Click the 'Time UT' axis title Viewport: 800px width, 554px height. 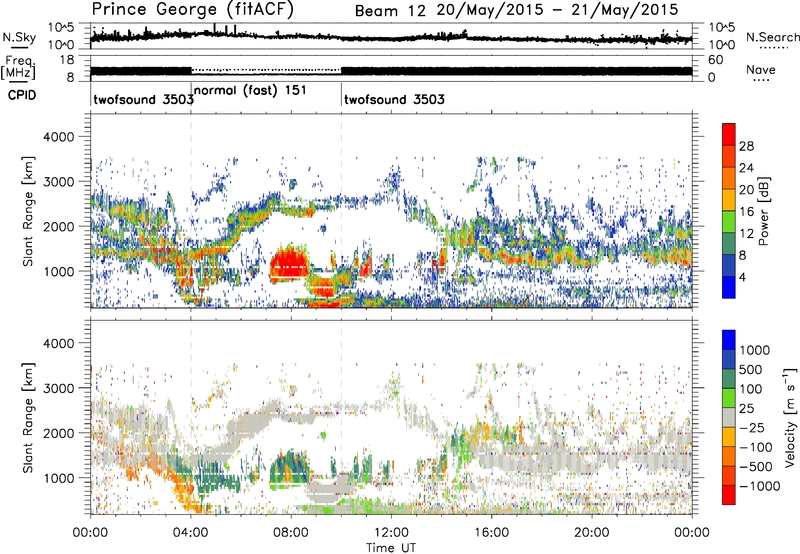391,547
